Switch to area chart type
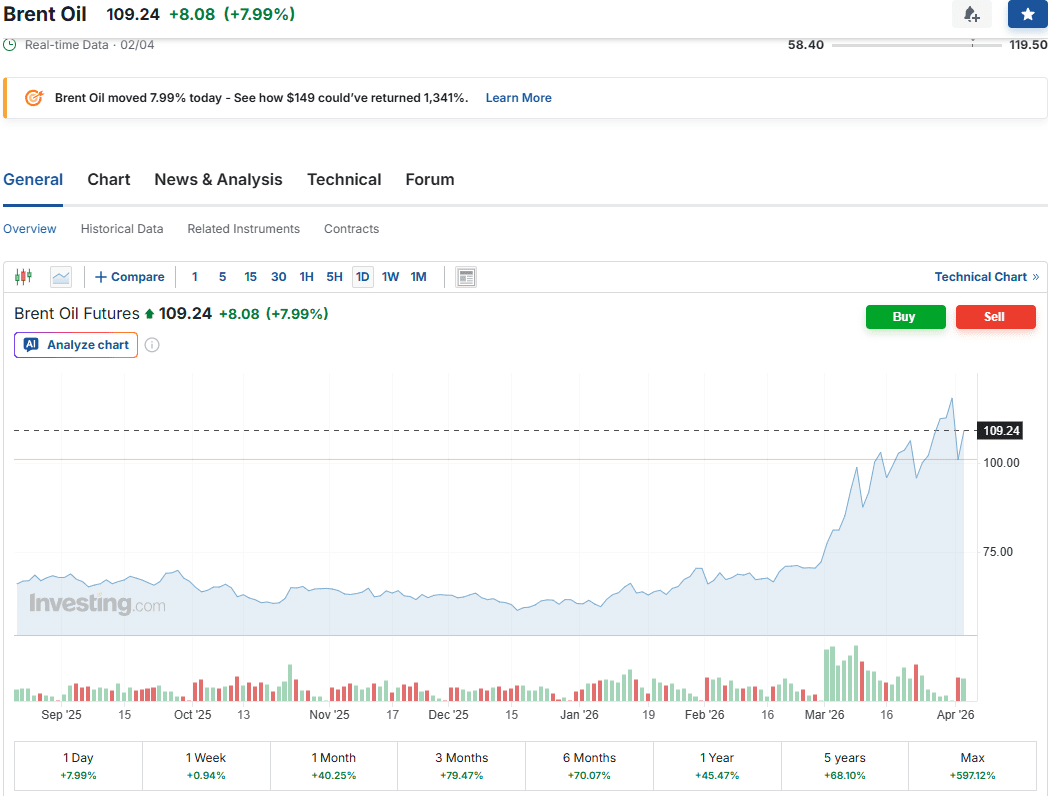Image resolution: width=1048 pixels, height=796 pixels. coord(61,277)
